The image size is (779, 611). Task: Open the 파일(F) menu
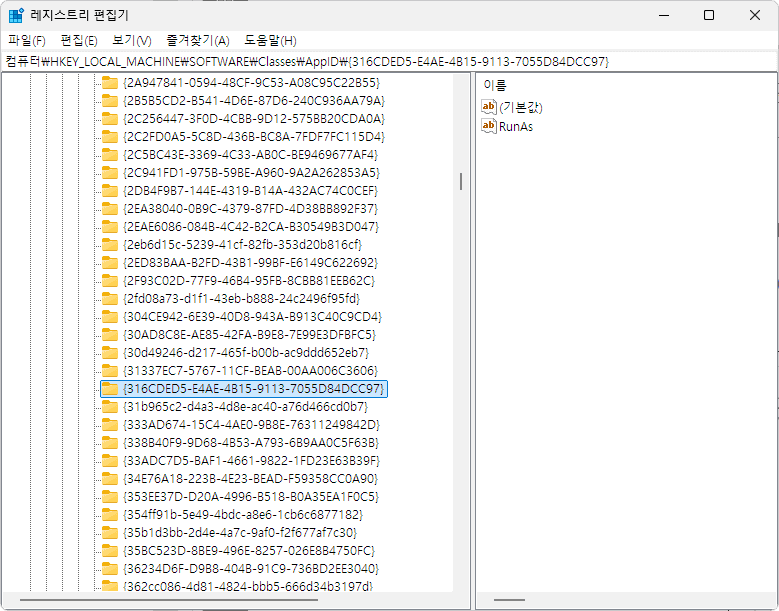click(x=27, y=41)
